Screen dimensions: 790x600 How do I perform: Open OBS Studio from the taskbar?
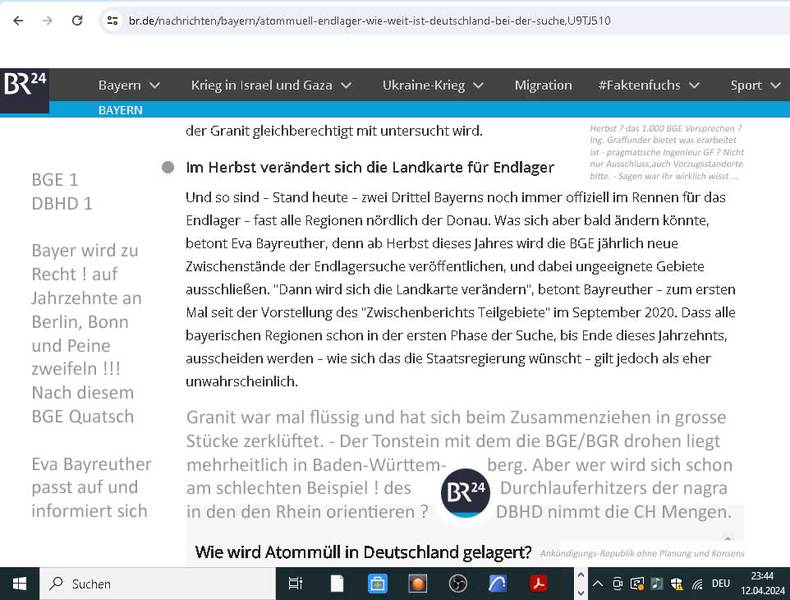[x=457, y=583]
